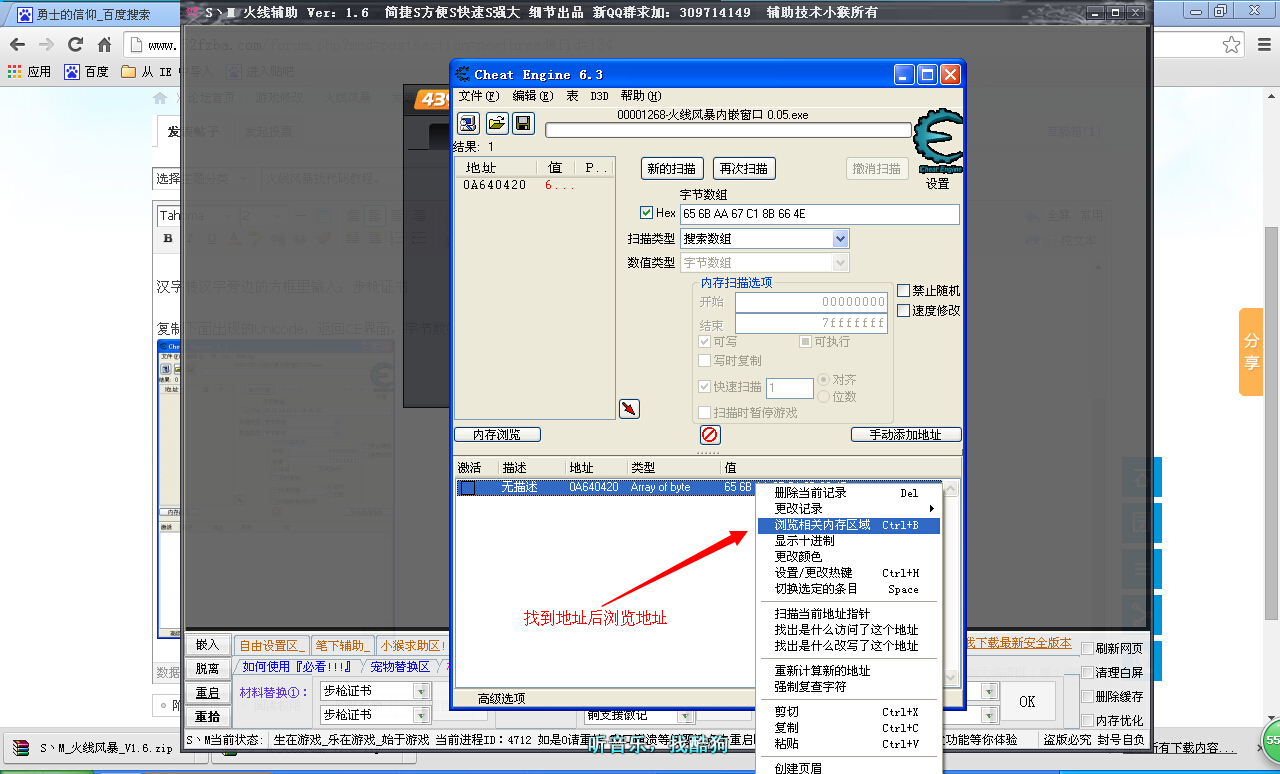
Task: Click the hex byte array input field
Action: pos(818,215)
